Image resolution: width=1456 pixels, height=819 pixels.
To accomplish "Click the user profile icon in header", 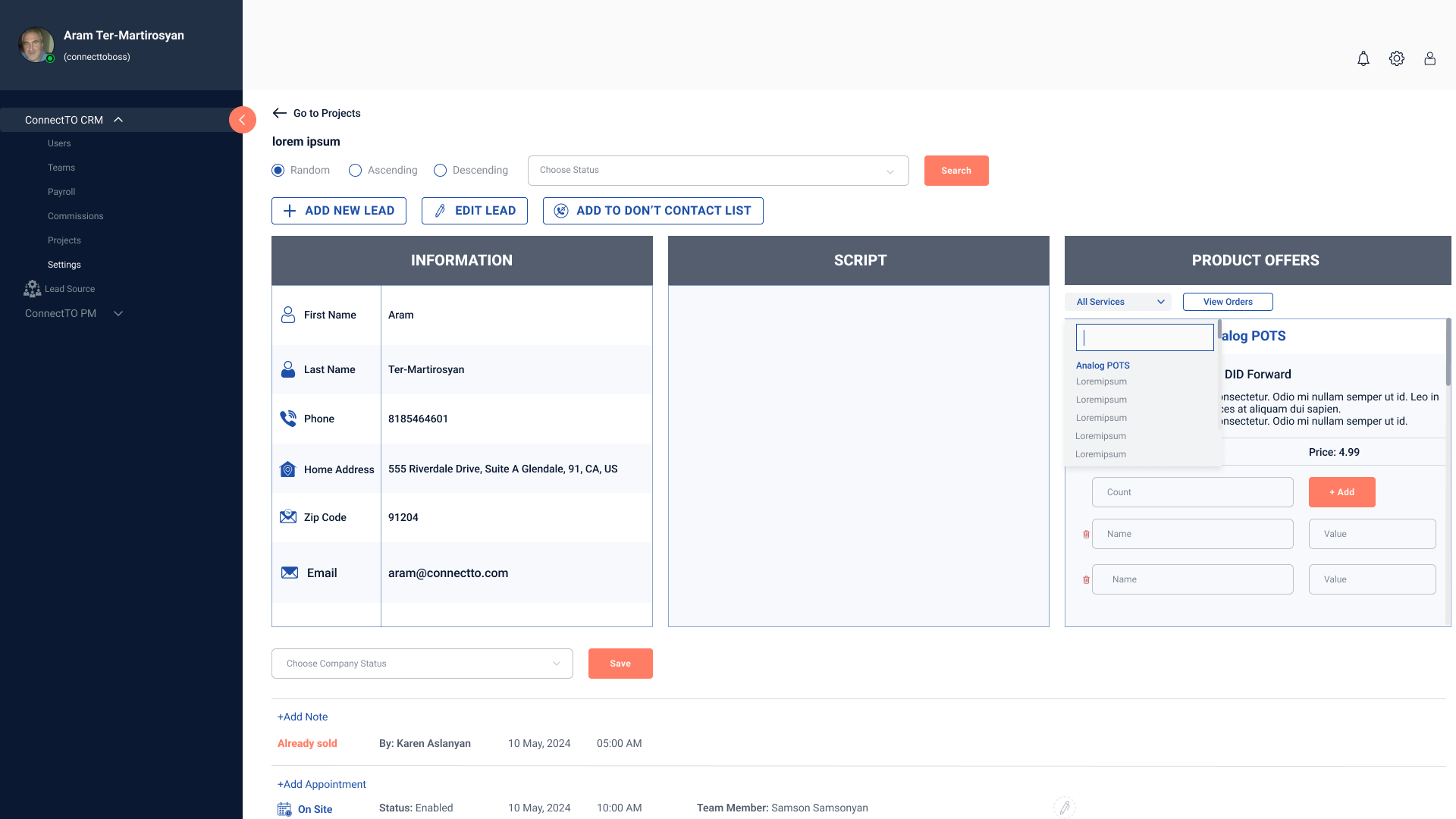I will tap(1429, 58).
